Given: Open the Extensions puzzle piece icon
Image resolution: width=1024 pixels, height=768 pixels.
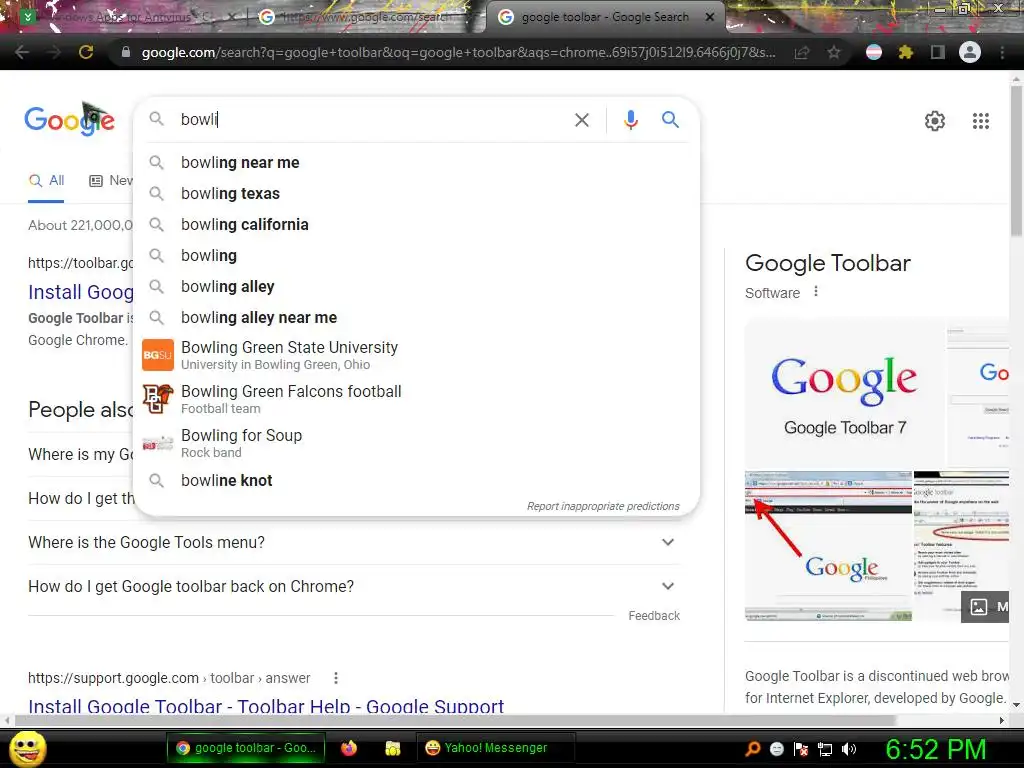Looking at the screenshot, I should click(905, 52).
